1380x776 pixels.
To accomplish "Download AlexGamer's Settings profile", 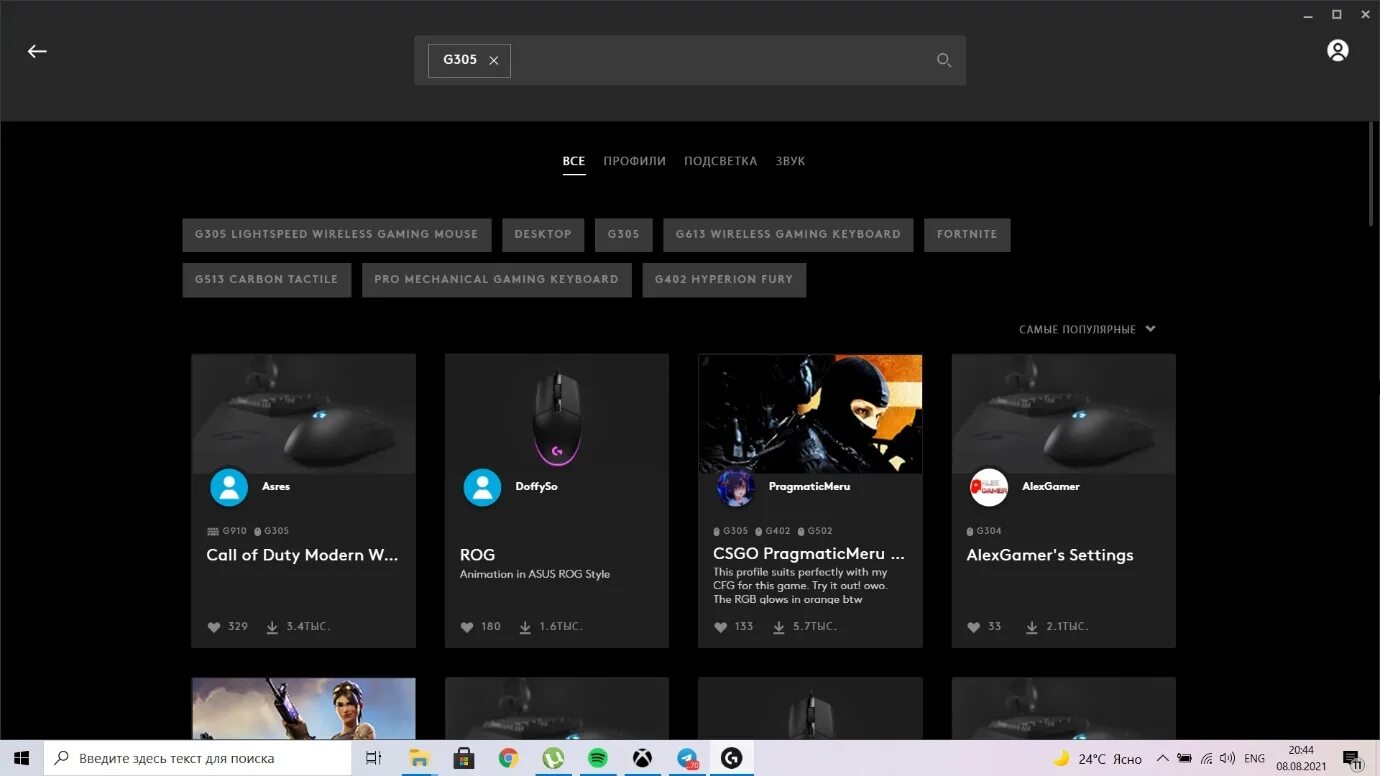I will (x=1032, y=627).
